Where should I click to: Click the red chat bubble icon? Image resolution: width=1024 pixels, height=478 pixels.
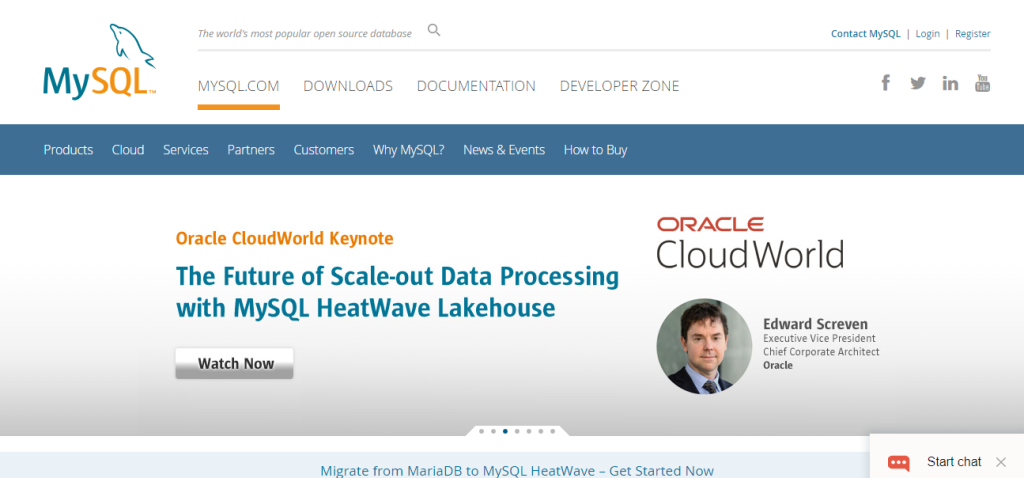pyautogui.click(x=899, y=462)
